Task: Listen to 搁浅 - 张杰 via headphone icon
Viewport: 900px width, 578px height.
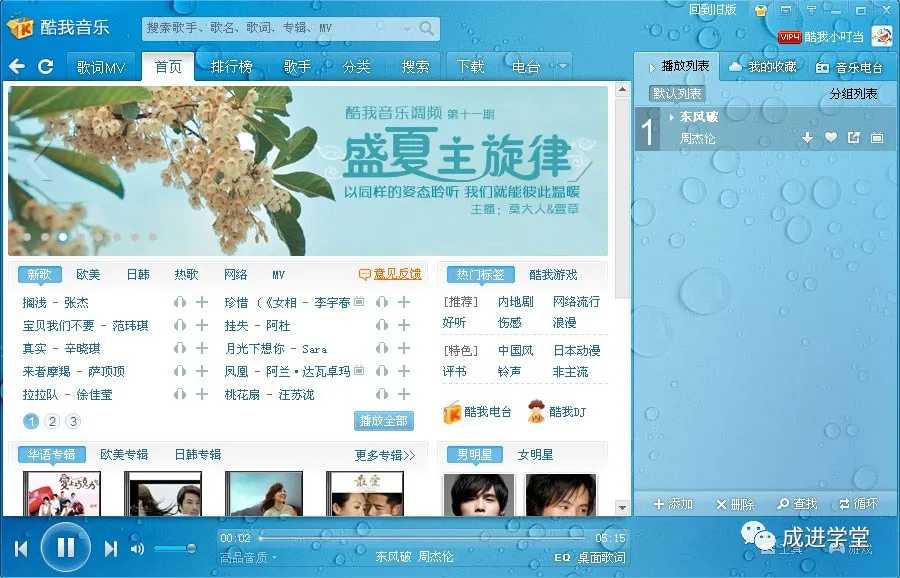Action: 180,302
